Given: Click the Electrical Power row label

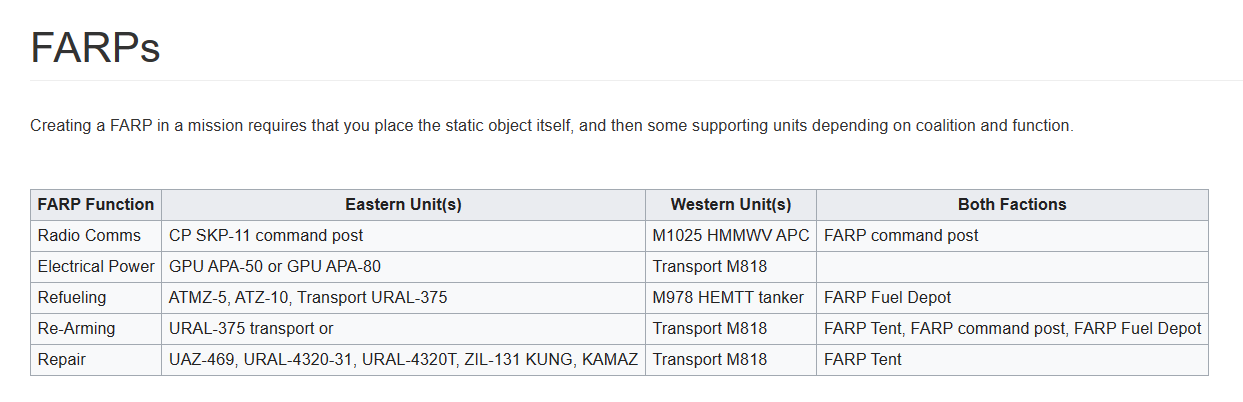Looking at the screenshot, I should click(x=96, y=267).
